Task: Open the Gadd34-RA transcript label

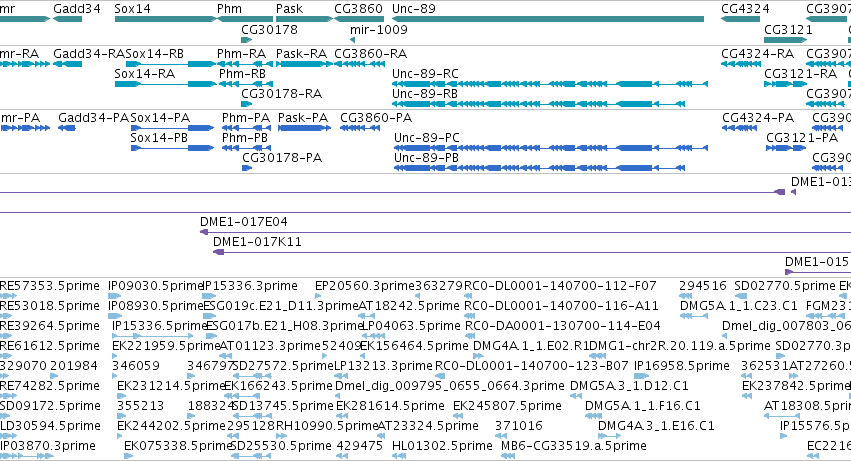Action: click(89, 54)
